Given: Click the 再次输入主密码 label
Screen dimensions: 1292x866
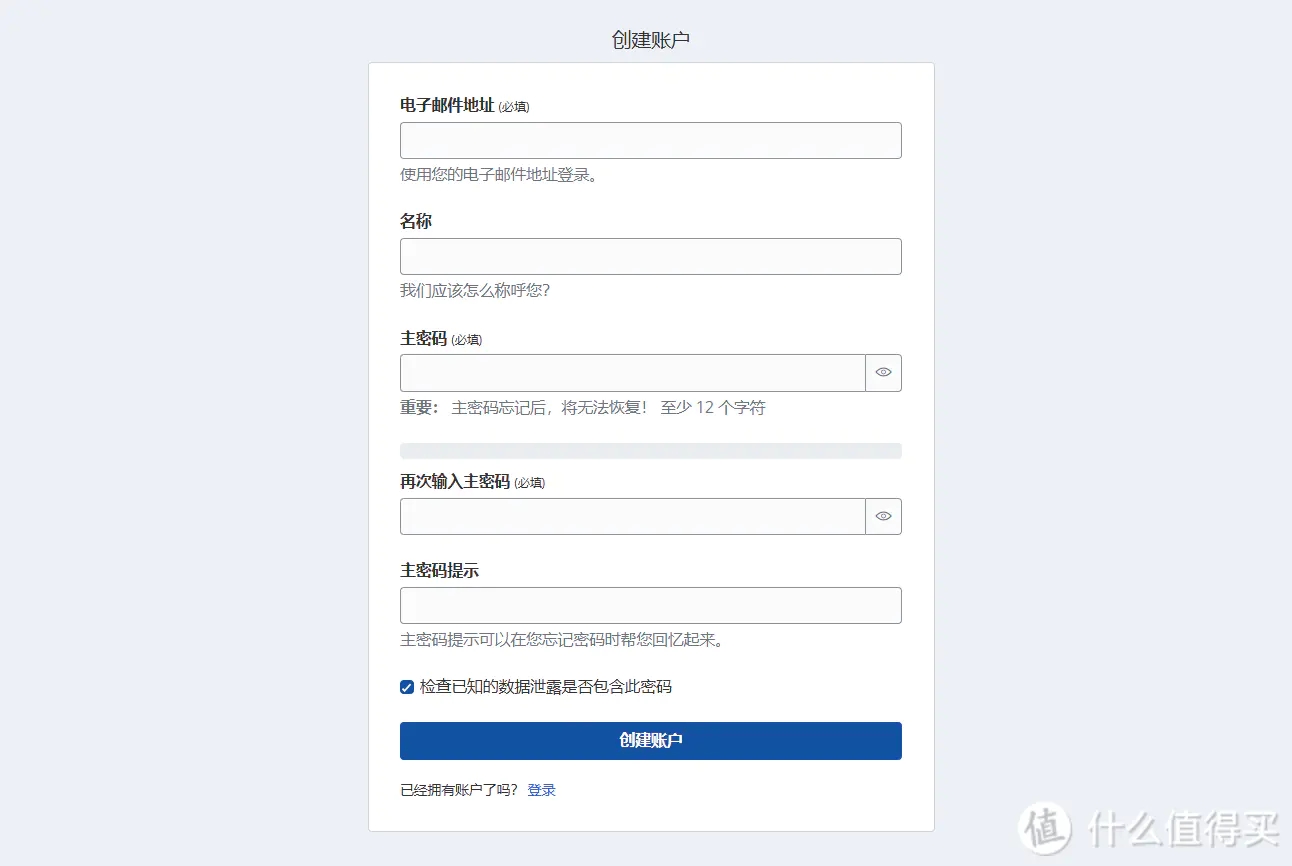Looking at the screenshot, I should click(x=455, y=482).
